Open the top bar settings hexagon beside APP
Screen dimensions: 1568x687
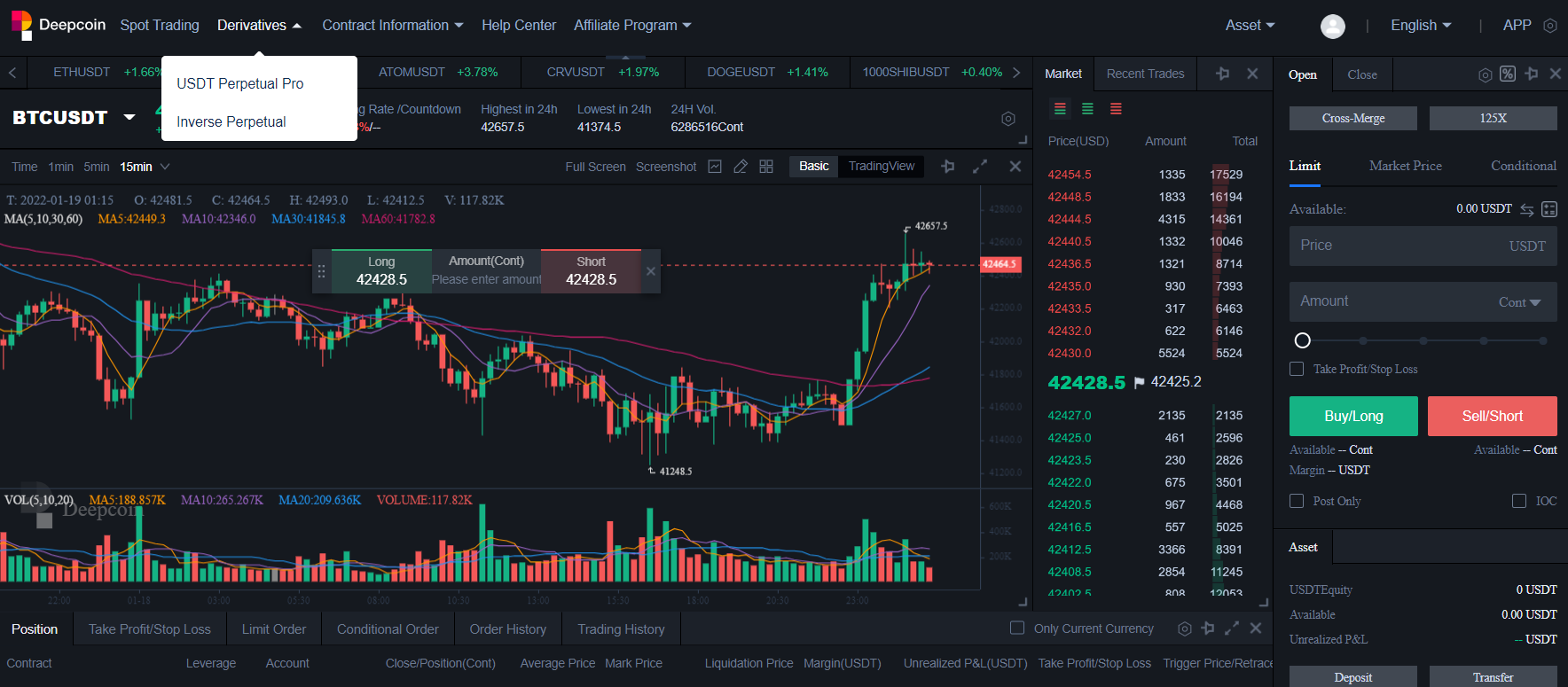click(x=1550, y=26)
